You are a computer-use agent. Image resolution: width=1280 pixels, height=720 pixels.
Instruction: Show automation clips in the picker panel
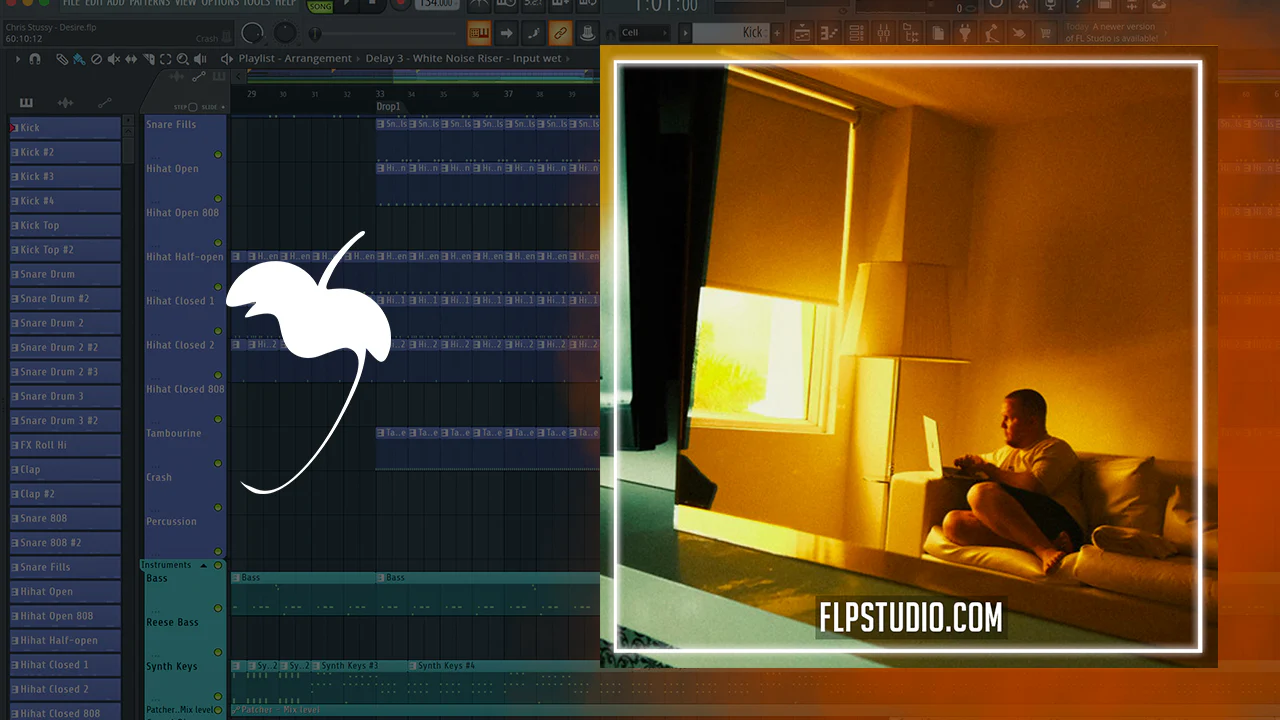(104, 103)
